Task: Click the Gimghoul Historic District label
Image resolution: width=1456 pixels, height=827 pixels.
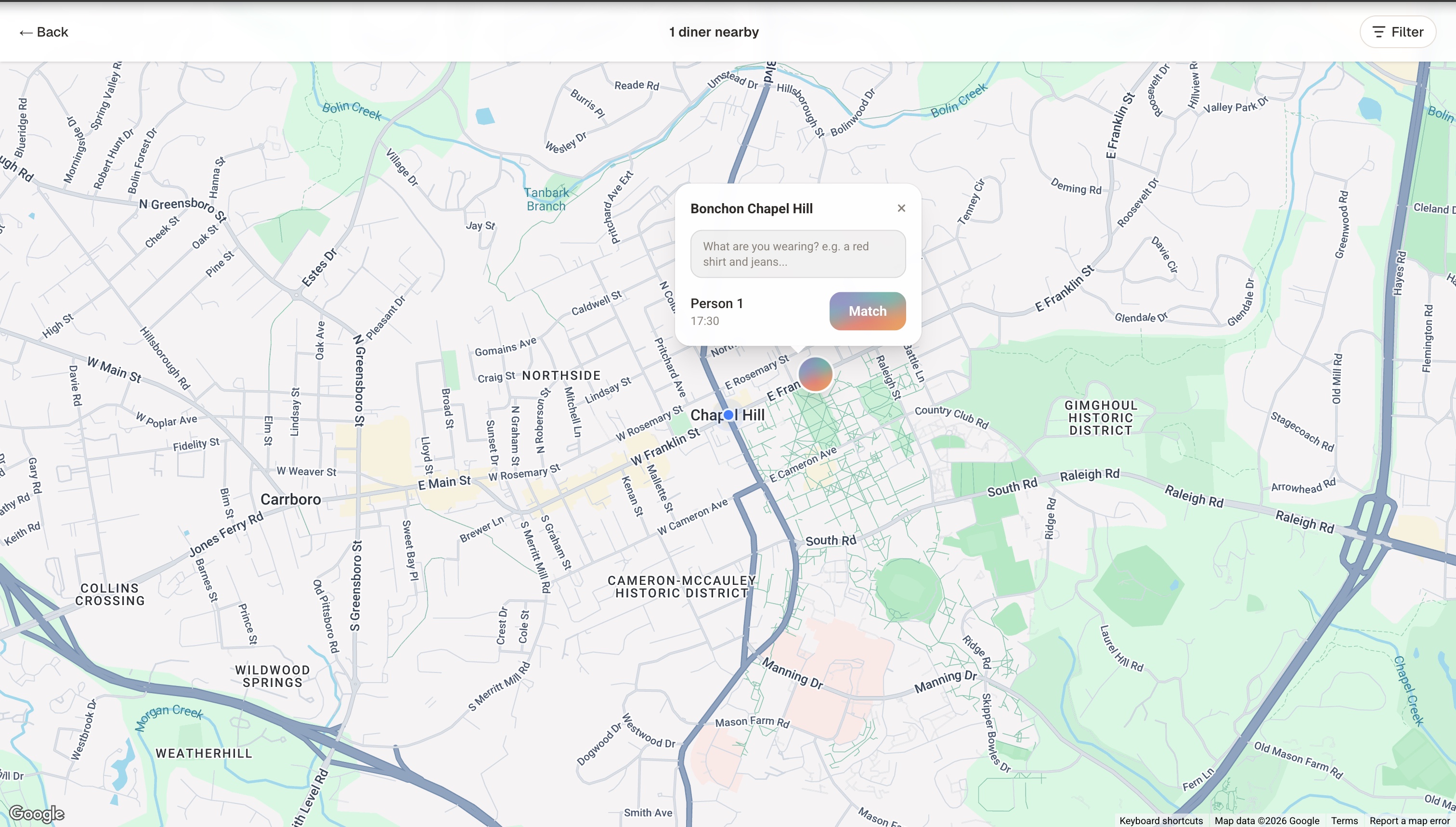Action: [1100, 417]
